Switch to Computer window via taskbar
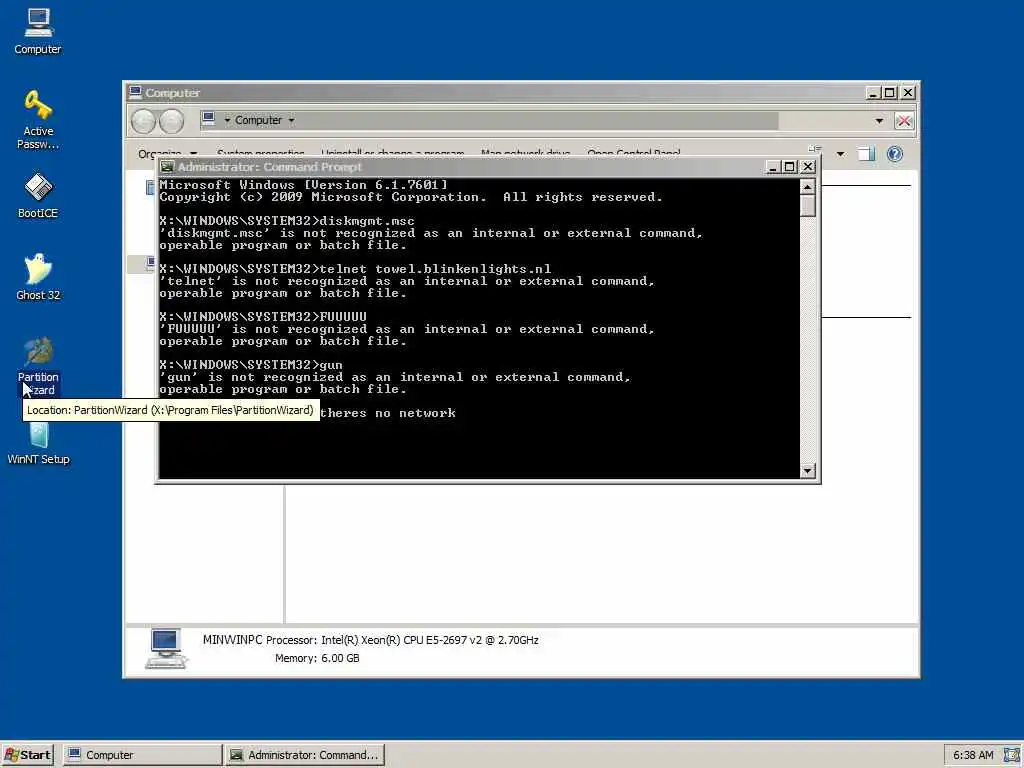 [x=142, y=755]
